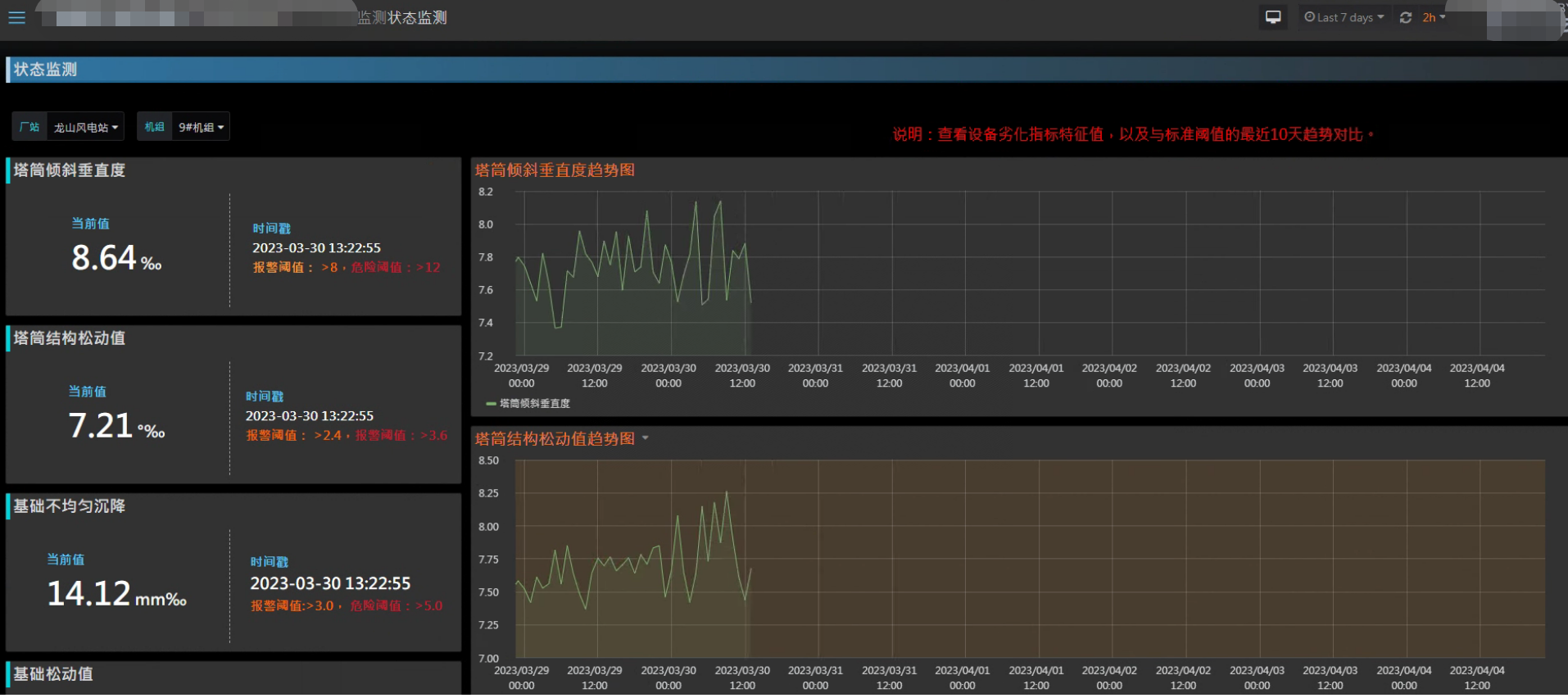Click the 塔筒结构松动值 stat panel title
This screenshot has width=1568, height=698.
[x=70, y=338]
